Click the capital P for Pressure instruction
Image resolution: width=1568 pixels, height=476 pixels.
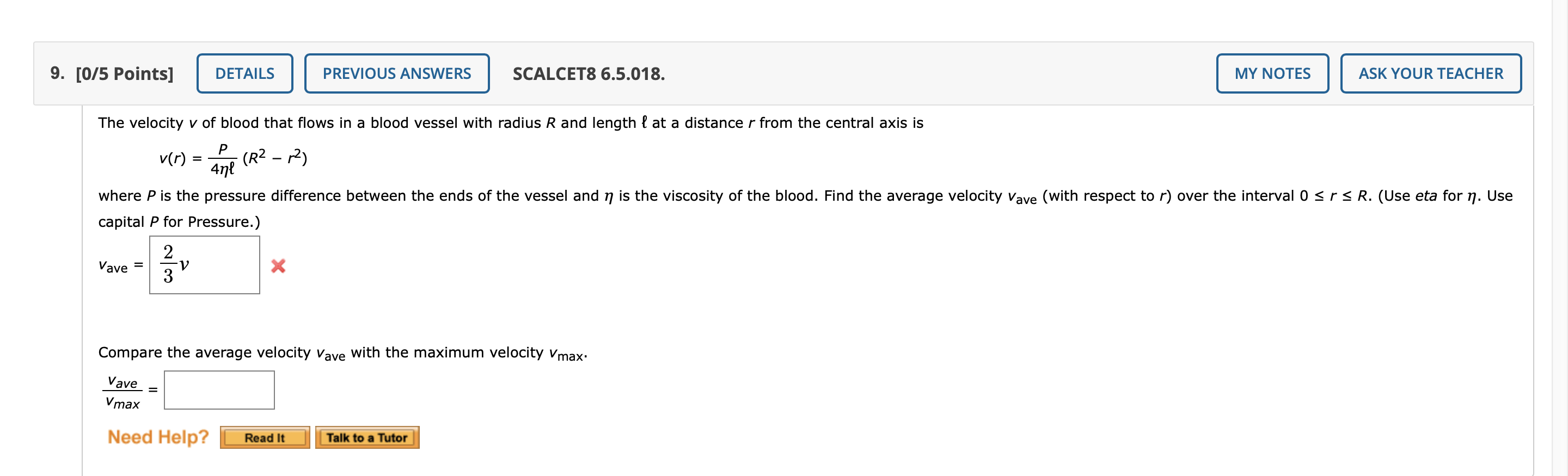tap(180, 222)
